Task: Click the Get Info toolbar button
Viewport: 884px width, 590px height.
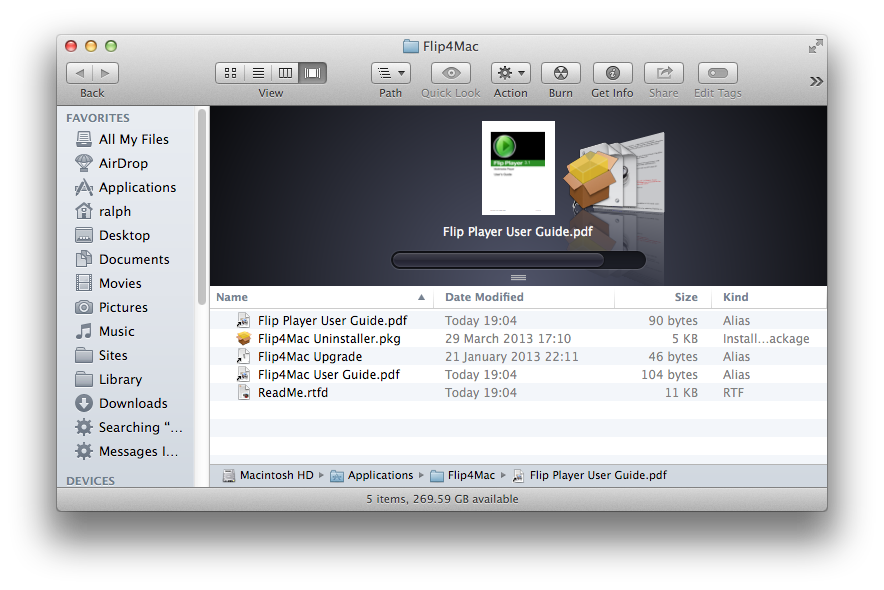Action: (x=612, y=73)
